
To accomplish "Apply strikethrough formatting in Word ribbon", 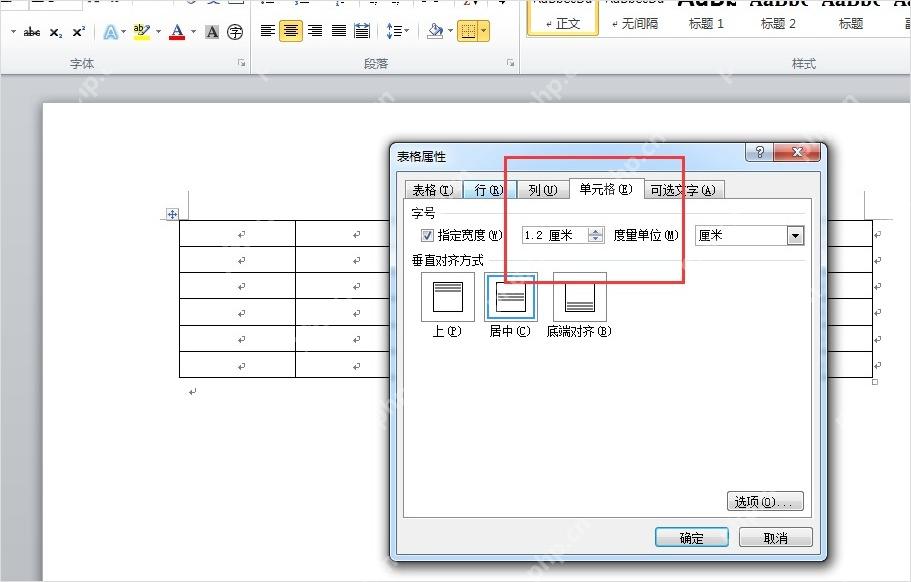I will tap(31, 32).
